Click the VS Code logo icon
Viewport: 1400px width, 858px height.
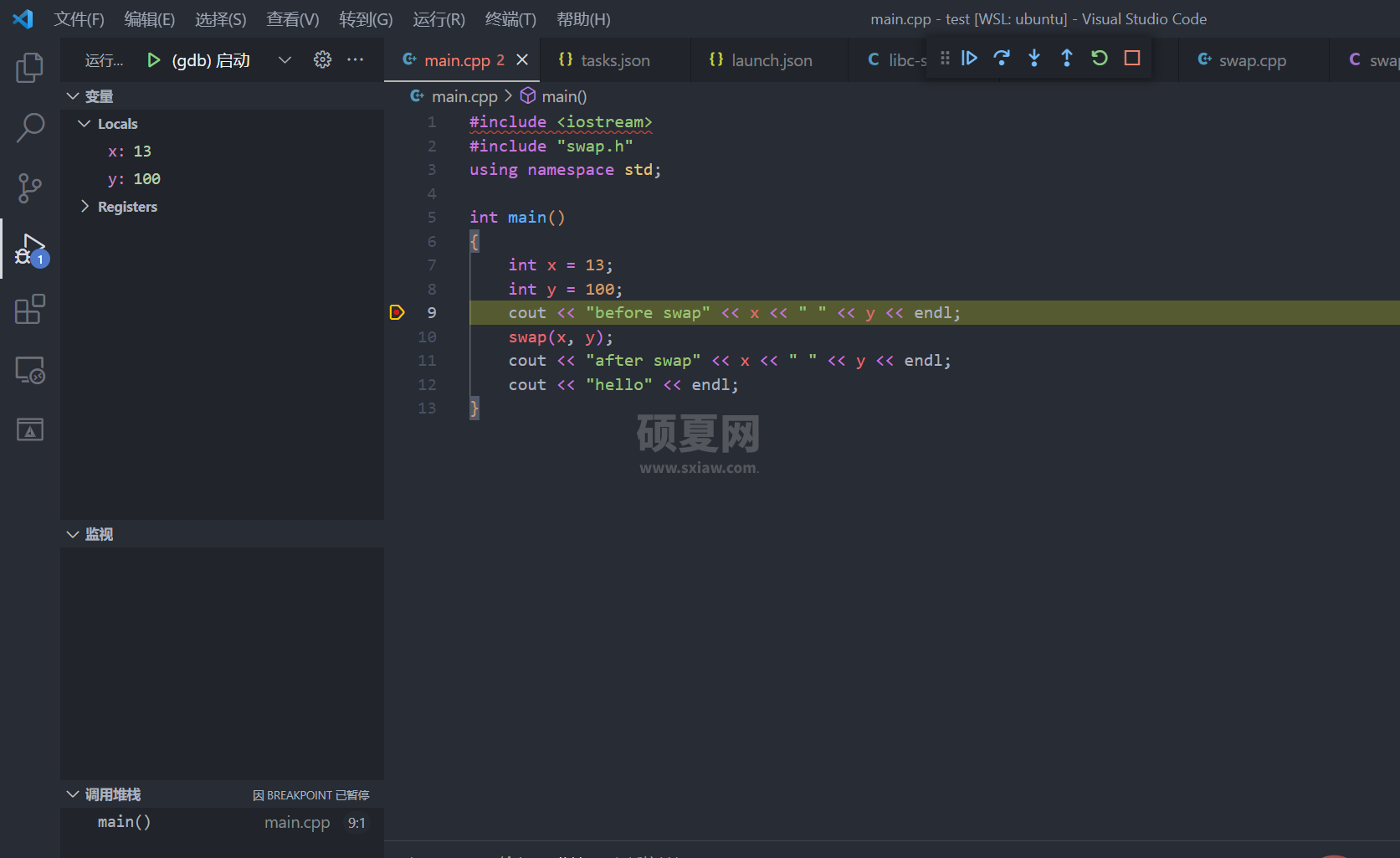coord(23,19)
